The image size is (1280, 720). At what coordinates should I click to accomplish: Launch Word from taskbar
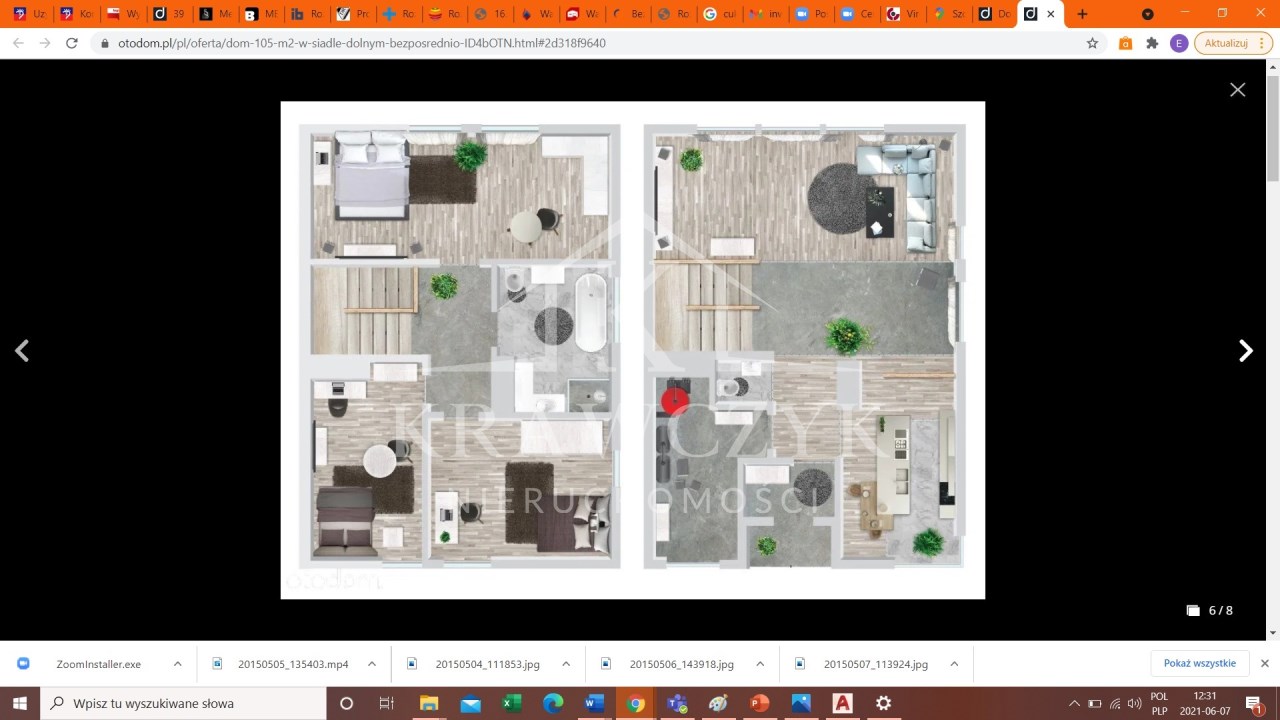(x=594, y=703)
